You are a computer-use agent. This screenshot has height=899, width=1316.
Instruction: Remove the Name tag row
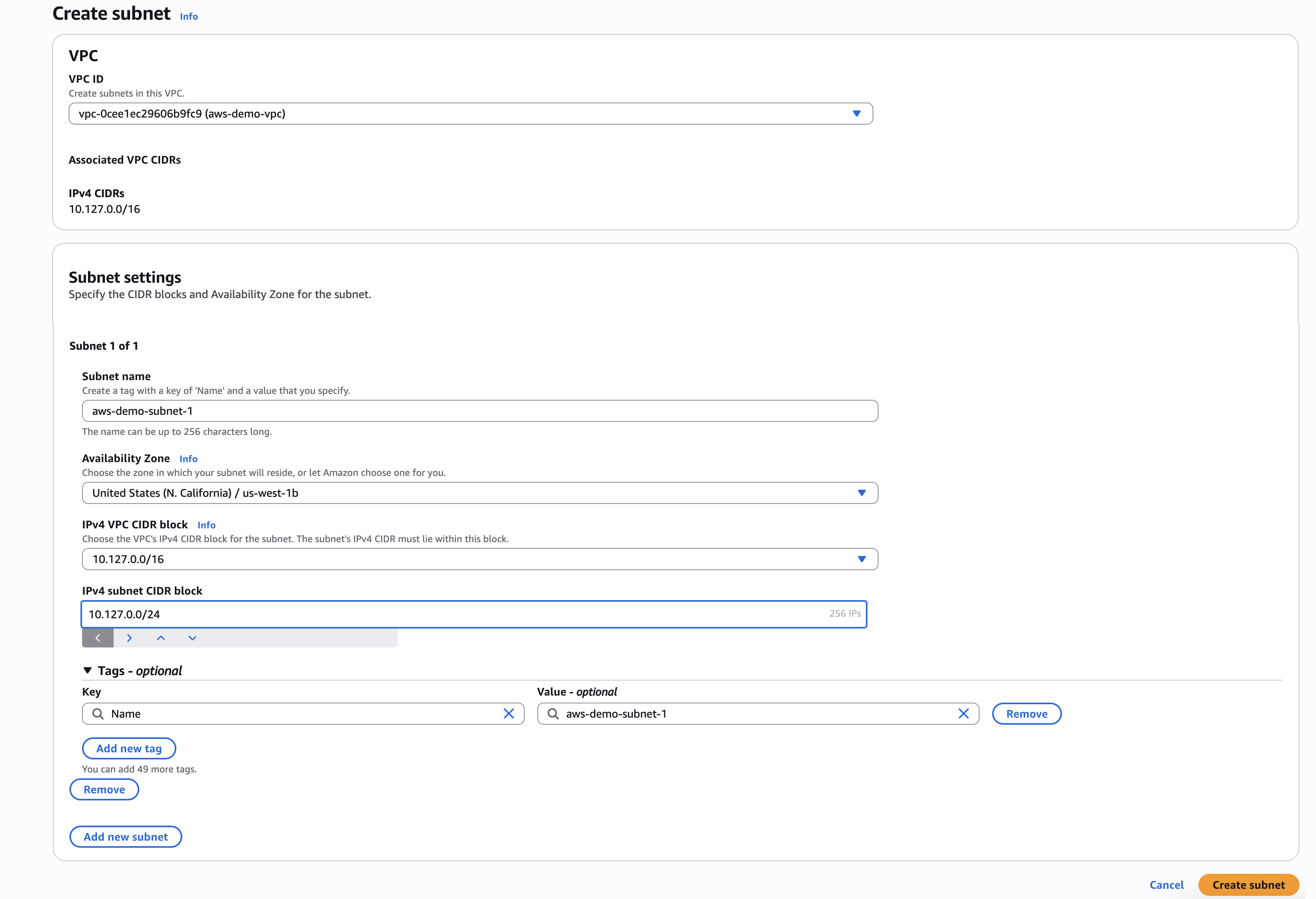tap(1026, 714)
